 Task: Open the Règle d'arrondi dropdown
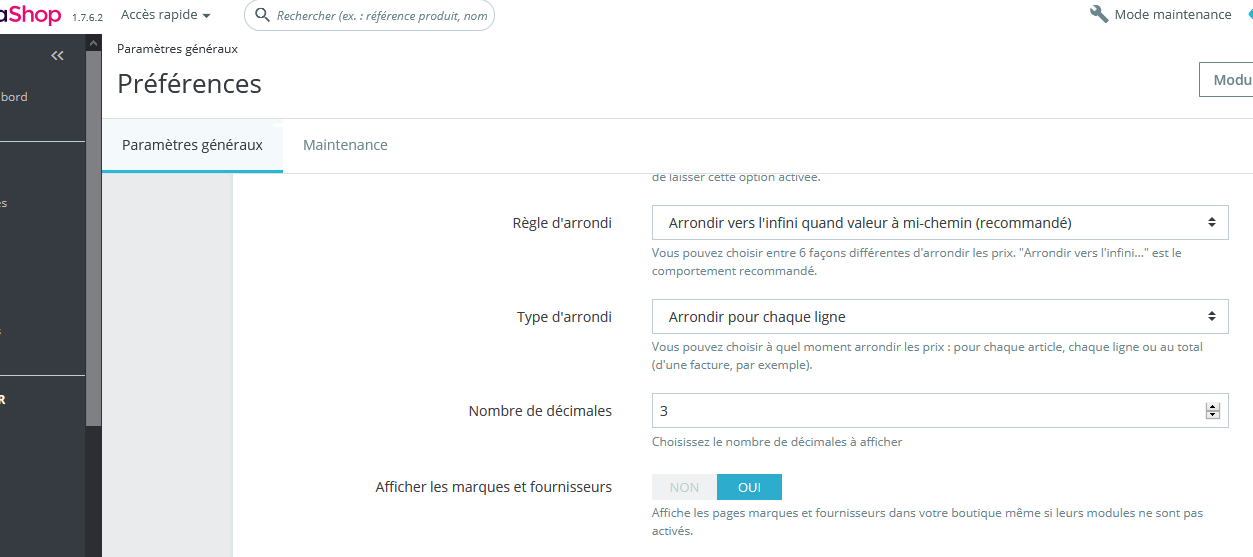coord(940,223)
